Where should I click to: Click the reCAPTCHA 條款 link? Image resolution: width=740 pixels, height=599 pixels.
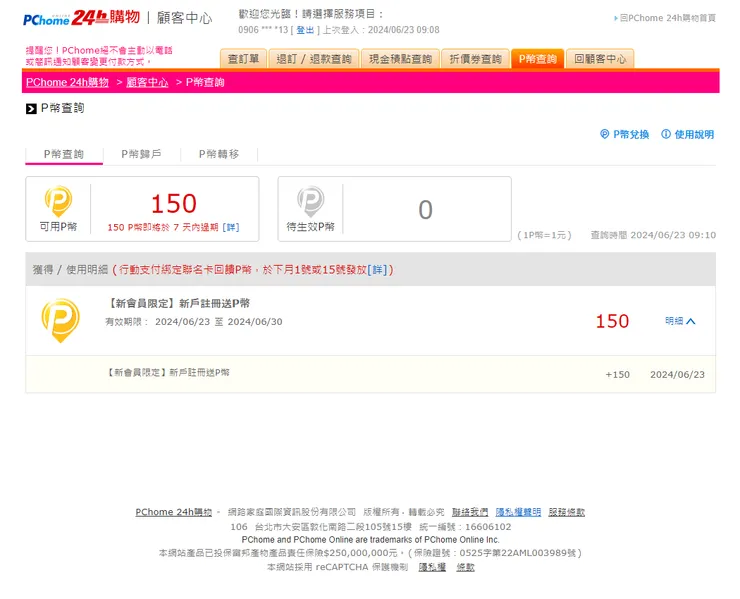pos(465,567)
